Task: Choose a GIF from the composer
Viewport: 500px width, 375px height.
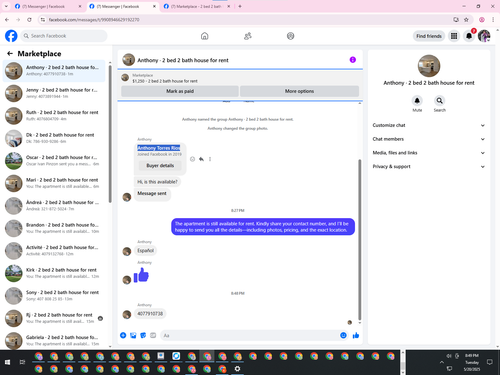Action: coord(153,335)
